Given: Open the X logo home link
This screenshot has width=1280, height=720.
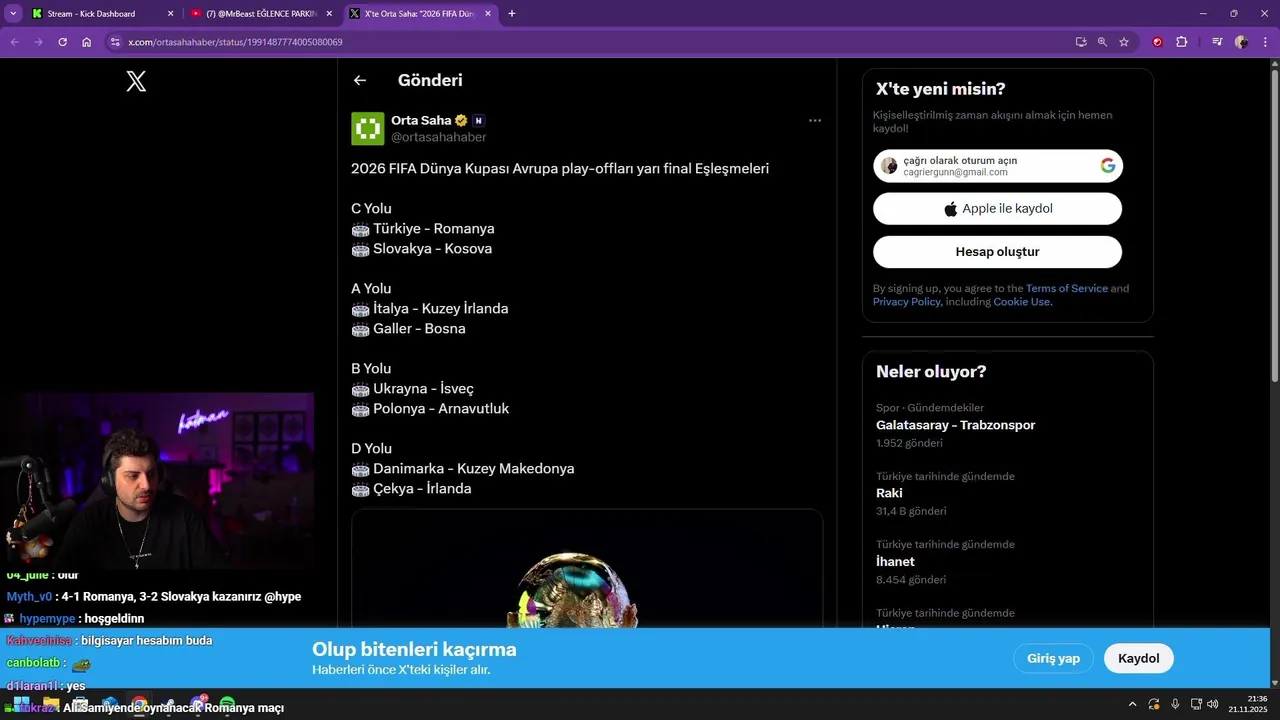Looking at the screenshot, I should [x=136, y=82].
